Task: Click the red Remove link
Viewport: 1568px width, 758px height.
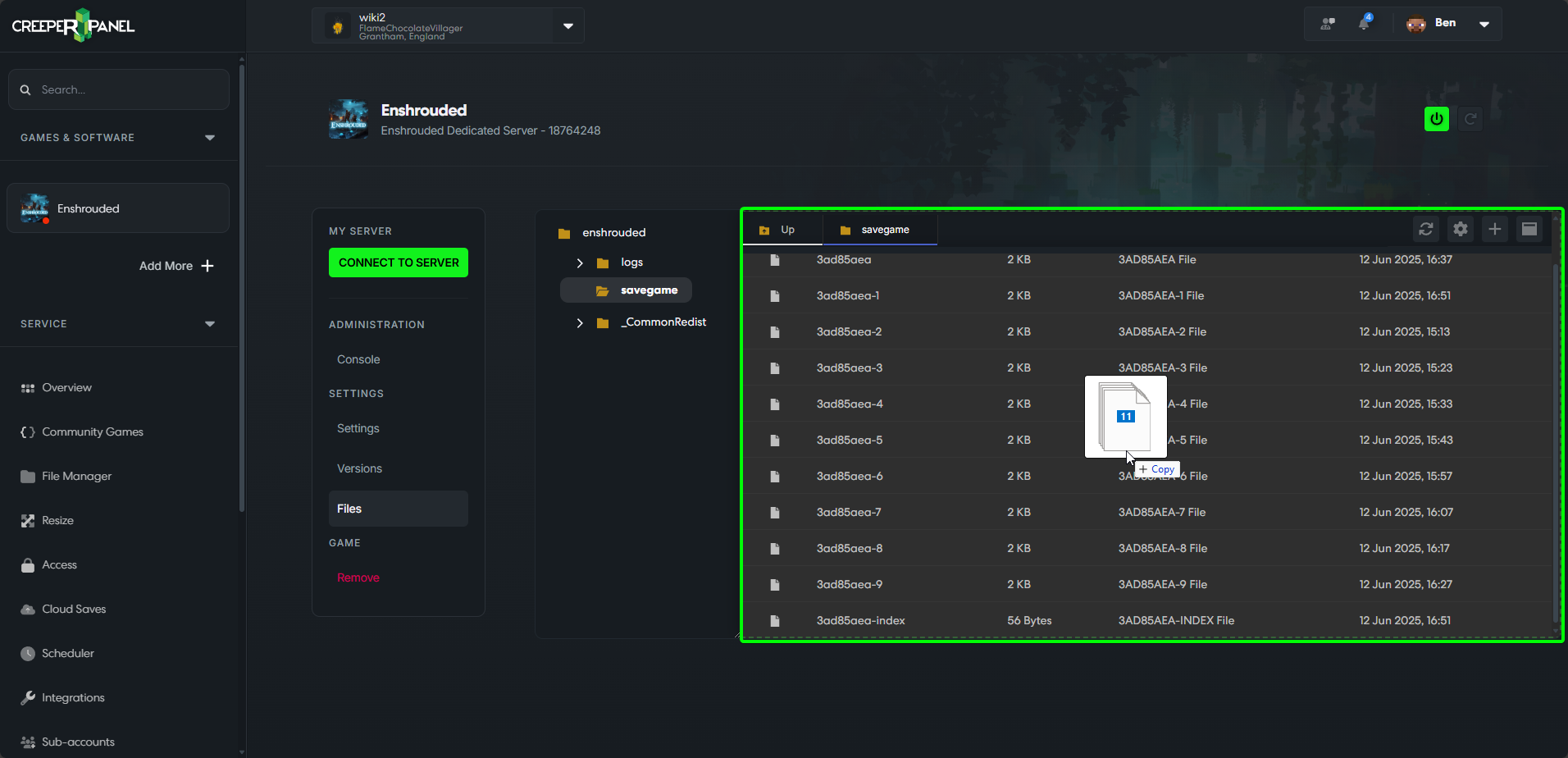Action: tap(358, 578)
